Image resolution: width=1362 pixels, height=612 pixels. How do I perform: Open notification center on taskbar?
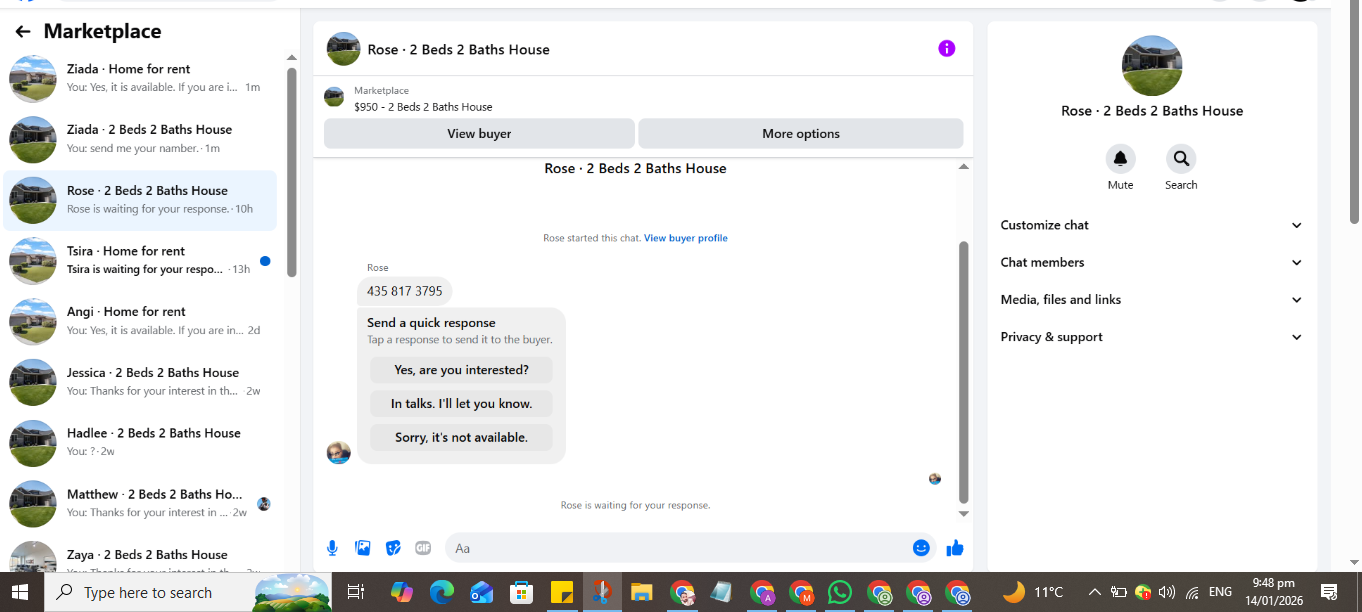(1329, 592)
